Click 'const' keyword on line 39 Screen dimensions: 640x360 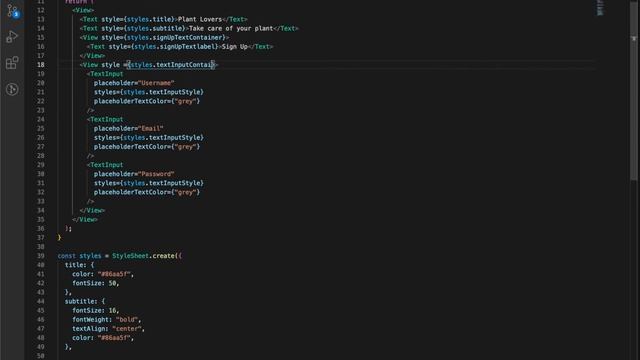[67, 256]
